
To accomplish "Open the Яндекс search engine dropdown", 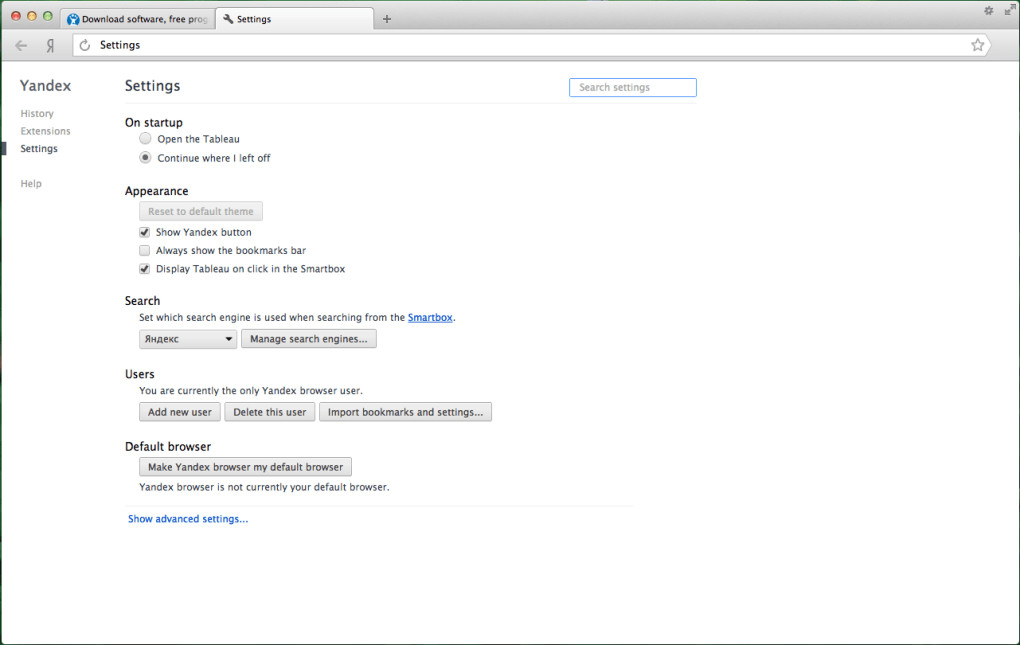I will click(x=188, y=339).
